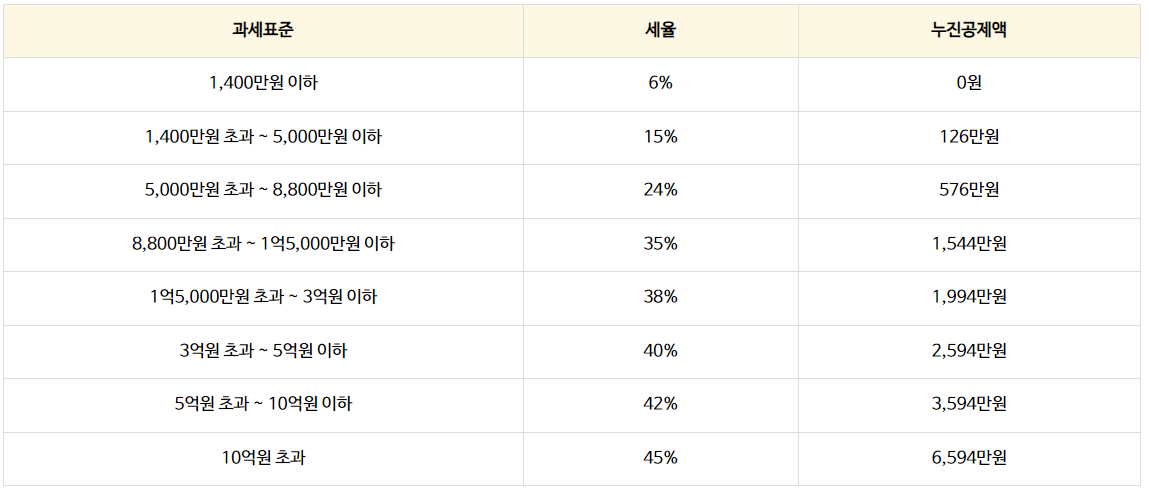Click the 세율 column header
Image resolution: width=1149 pixels, height=491 pixels.
tap(661, 32)
